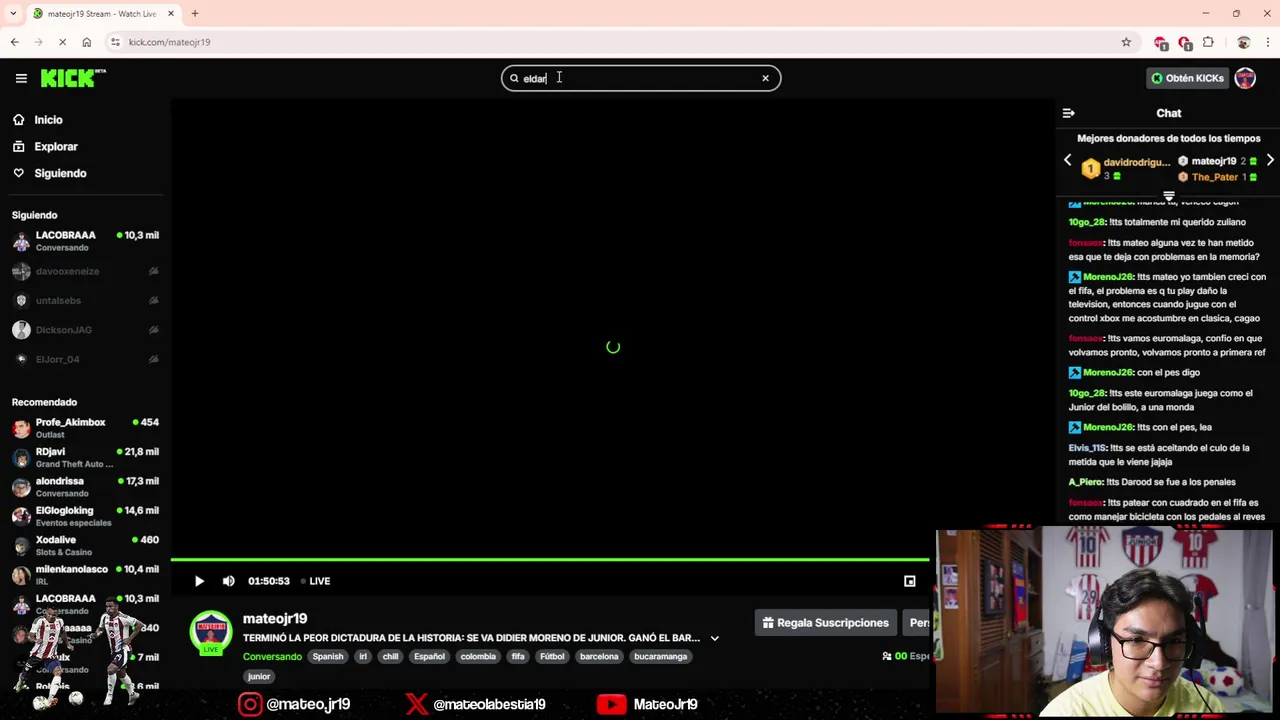Click mateojr19 channel name
The width and height of the screenshot is (1280, 720).
tap(275, 619)
